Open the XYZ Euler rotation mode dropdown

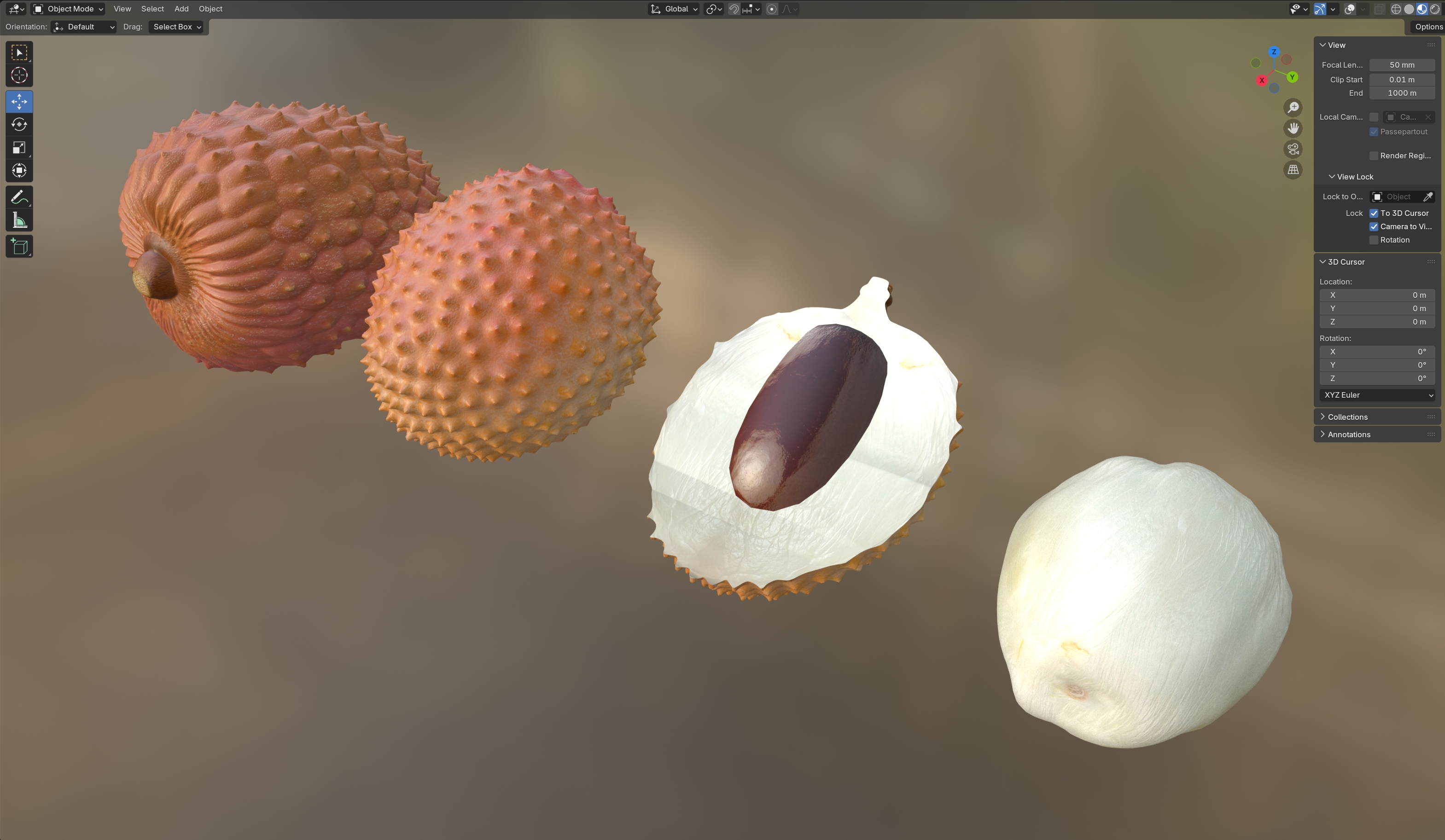[1376, 395]
